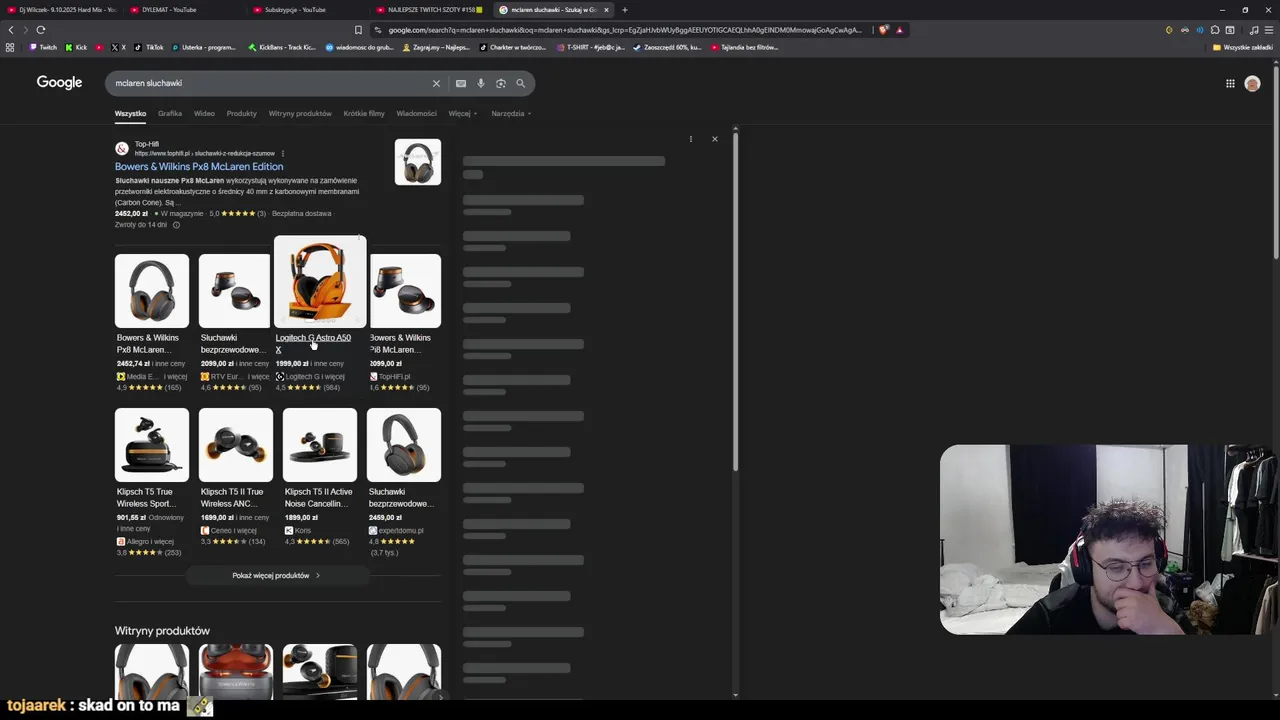Viewport: 1280px width, 720px height.
Task: Expand the Narzędzia dropdown
Action: [511, 113]
